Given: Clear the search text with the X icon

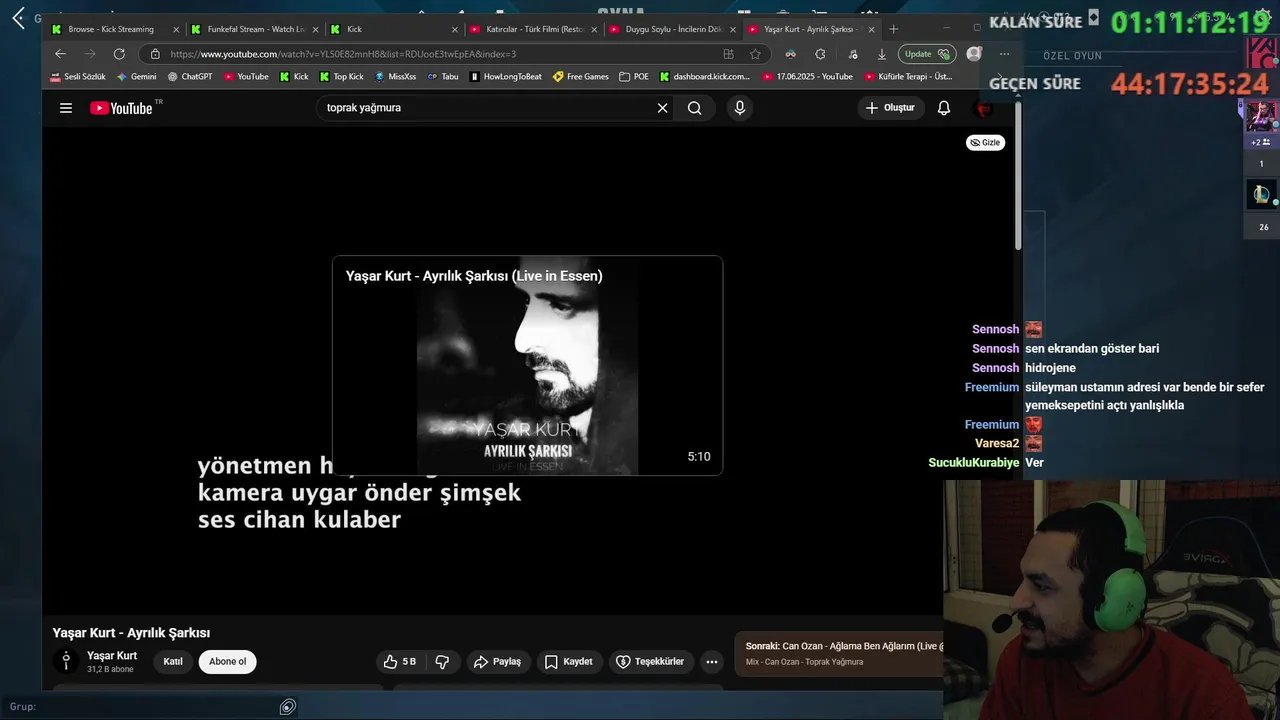Looking at the screenshot, I should [x=662, y=108].
